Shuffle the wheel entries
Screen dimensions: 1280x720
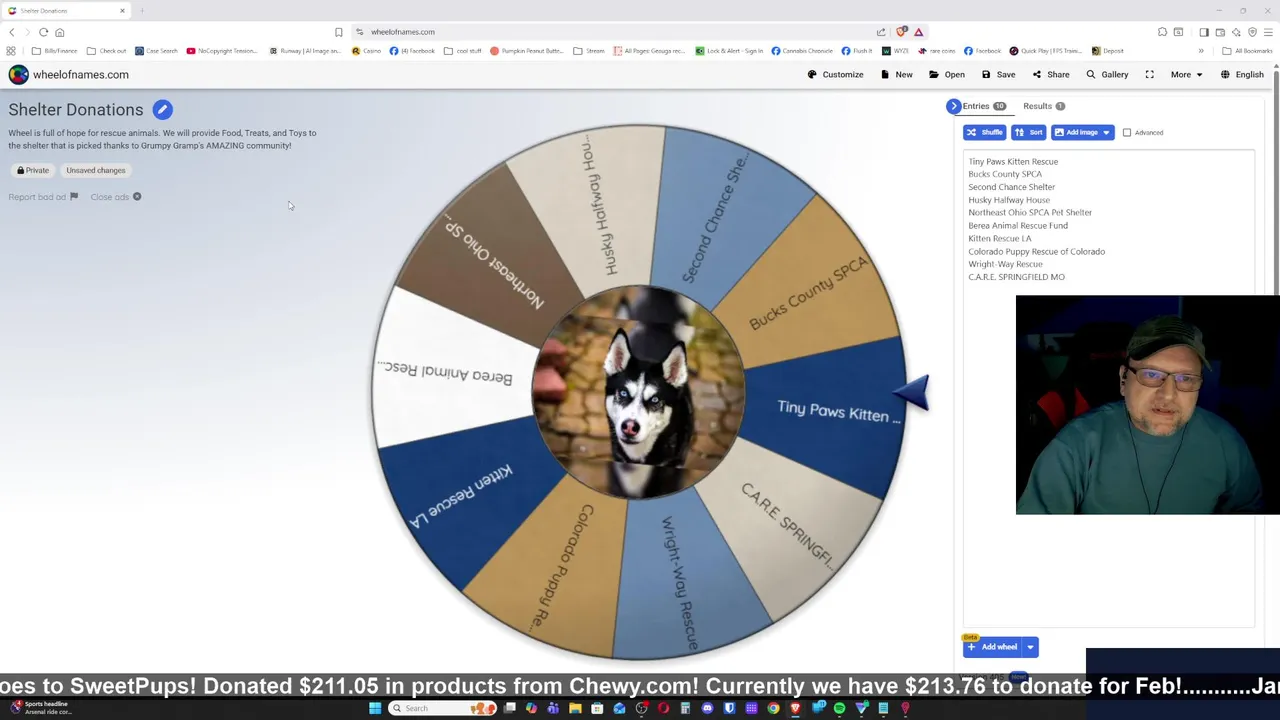tap(984, 132)
